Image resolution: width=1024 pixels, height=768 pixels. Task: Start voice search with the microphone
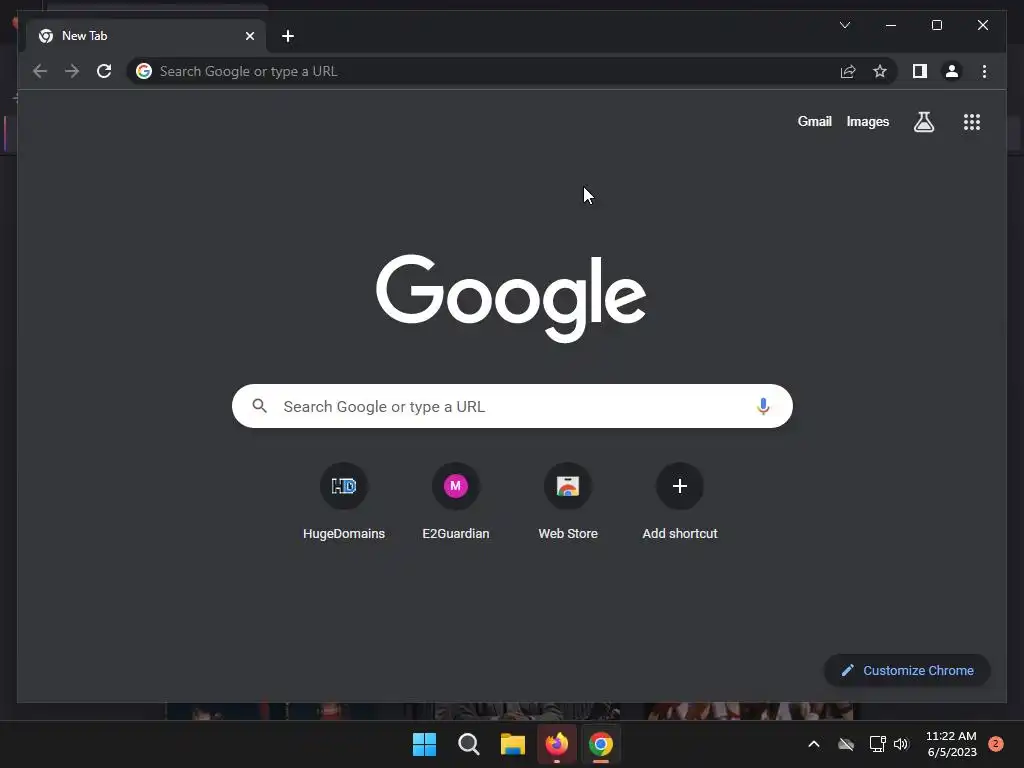763,406
